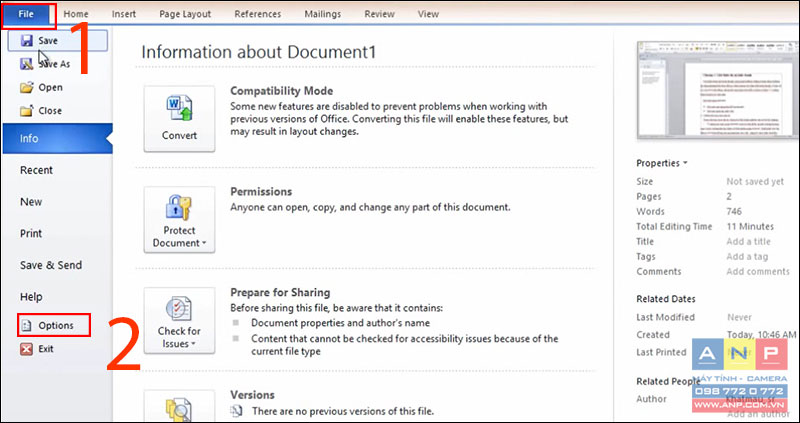
Task: Click the Open folder icon
Action: coord(27,87)
